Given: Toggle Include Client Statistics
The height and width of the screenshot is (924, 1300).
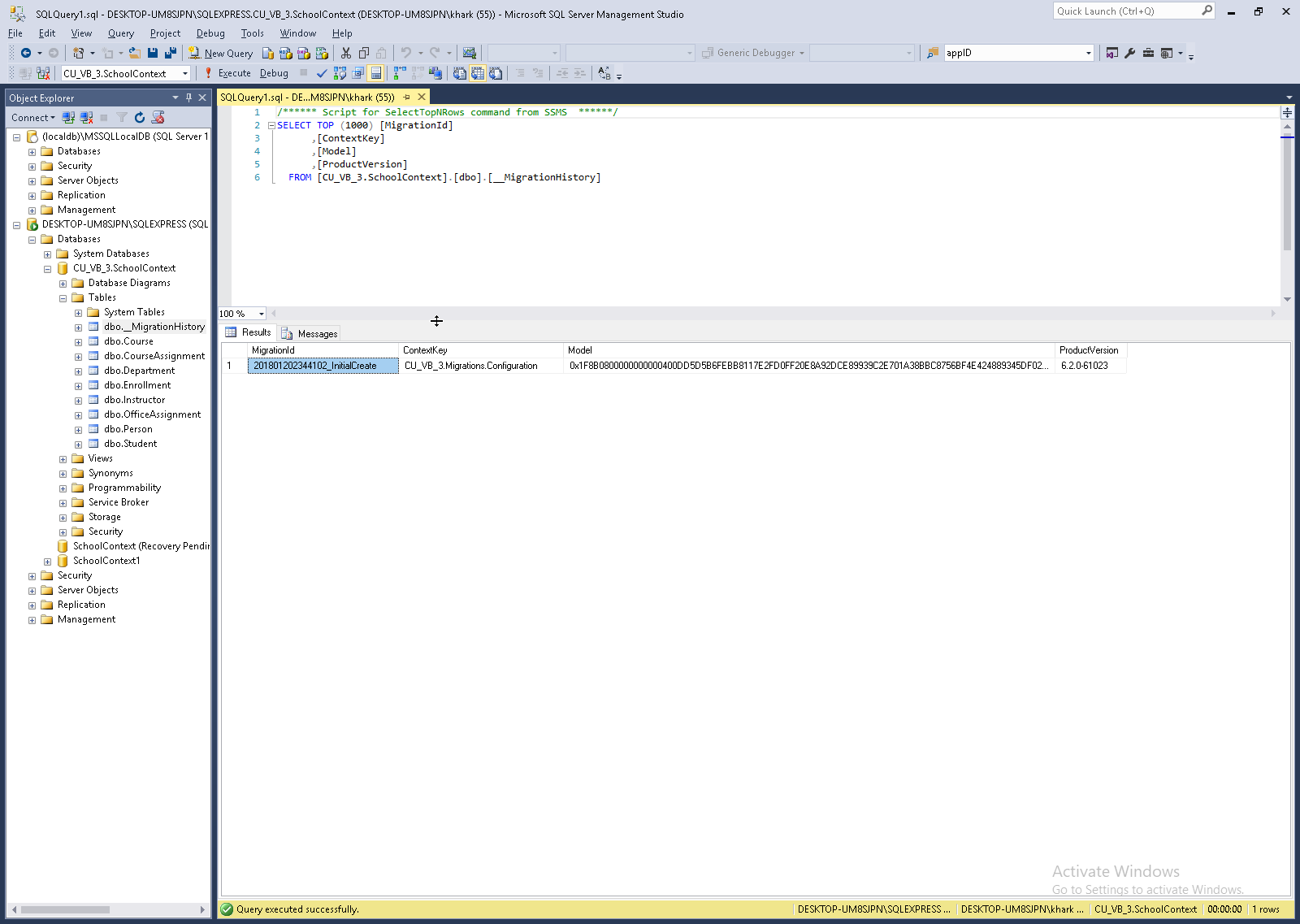Looking at the screenshot, I should pyautogui.click(x=435, y=73).
